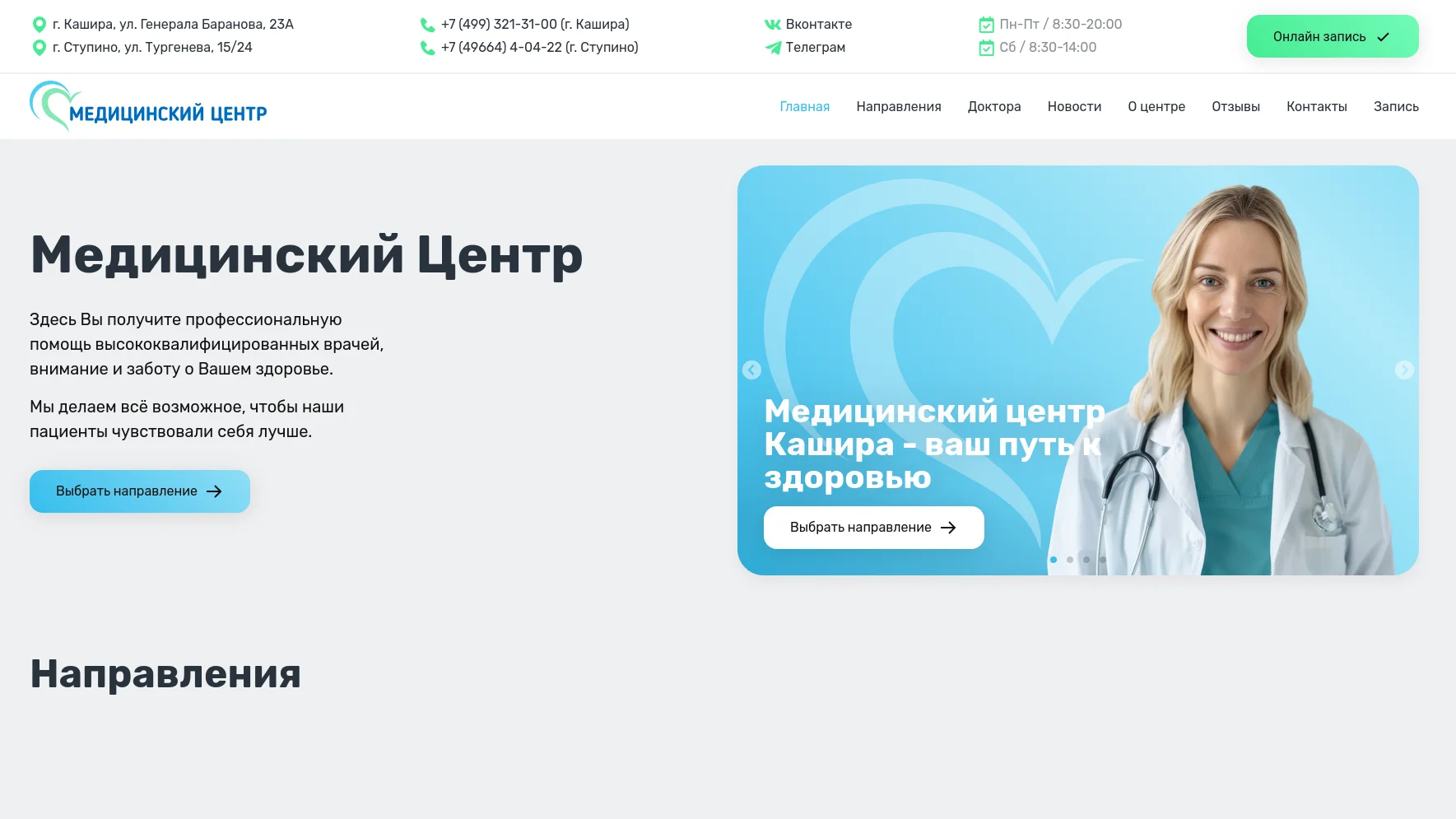
Task: Click the Telegram paper plane icon
Action: 772,48
